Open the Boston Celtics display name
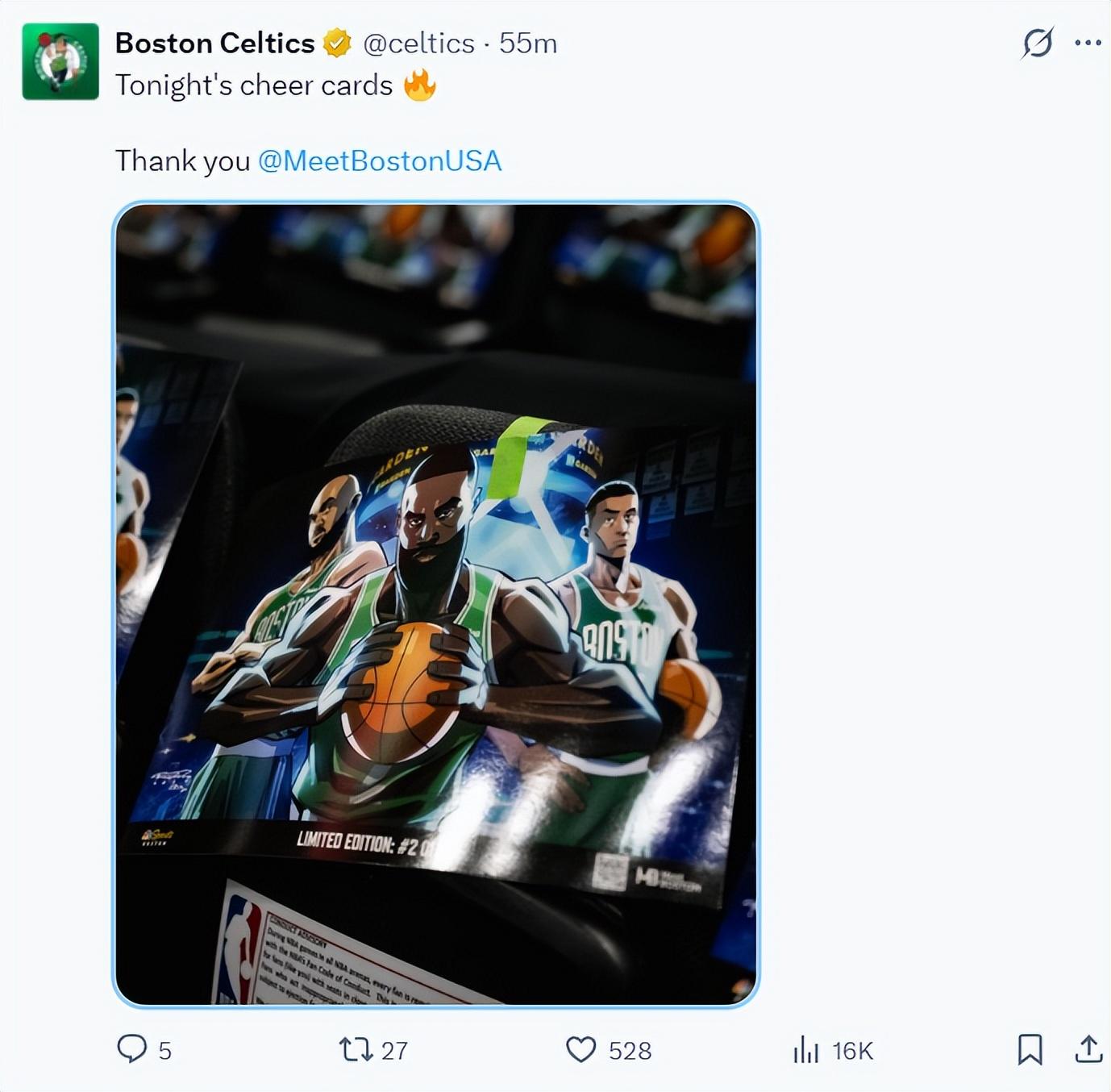Viewport: 1111px width, 1092px height. 214,43
